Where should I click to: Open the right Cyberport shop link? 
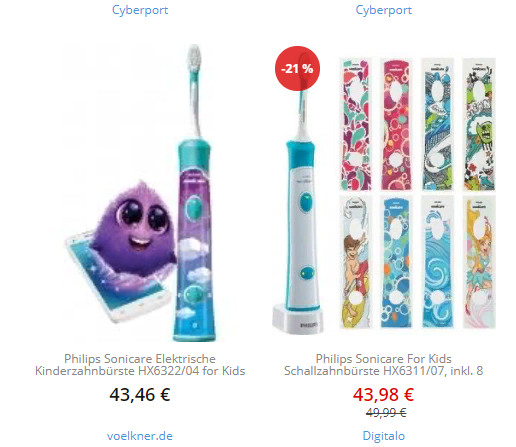point(384,10)
